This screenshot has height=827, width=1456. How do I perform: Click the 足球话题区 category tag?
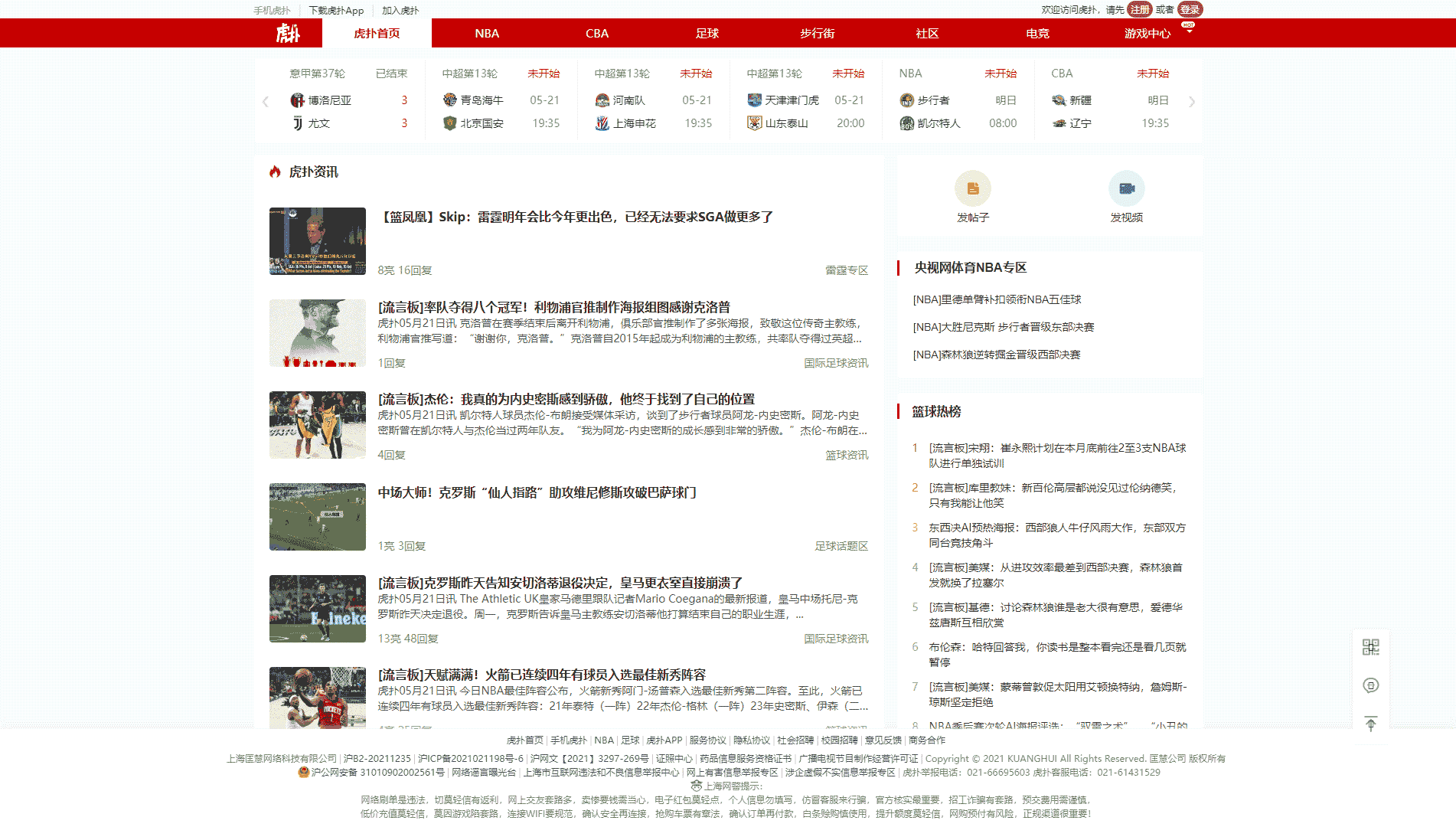(841, 546)
